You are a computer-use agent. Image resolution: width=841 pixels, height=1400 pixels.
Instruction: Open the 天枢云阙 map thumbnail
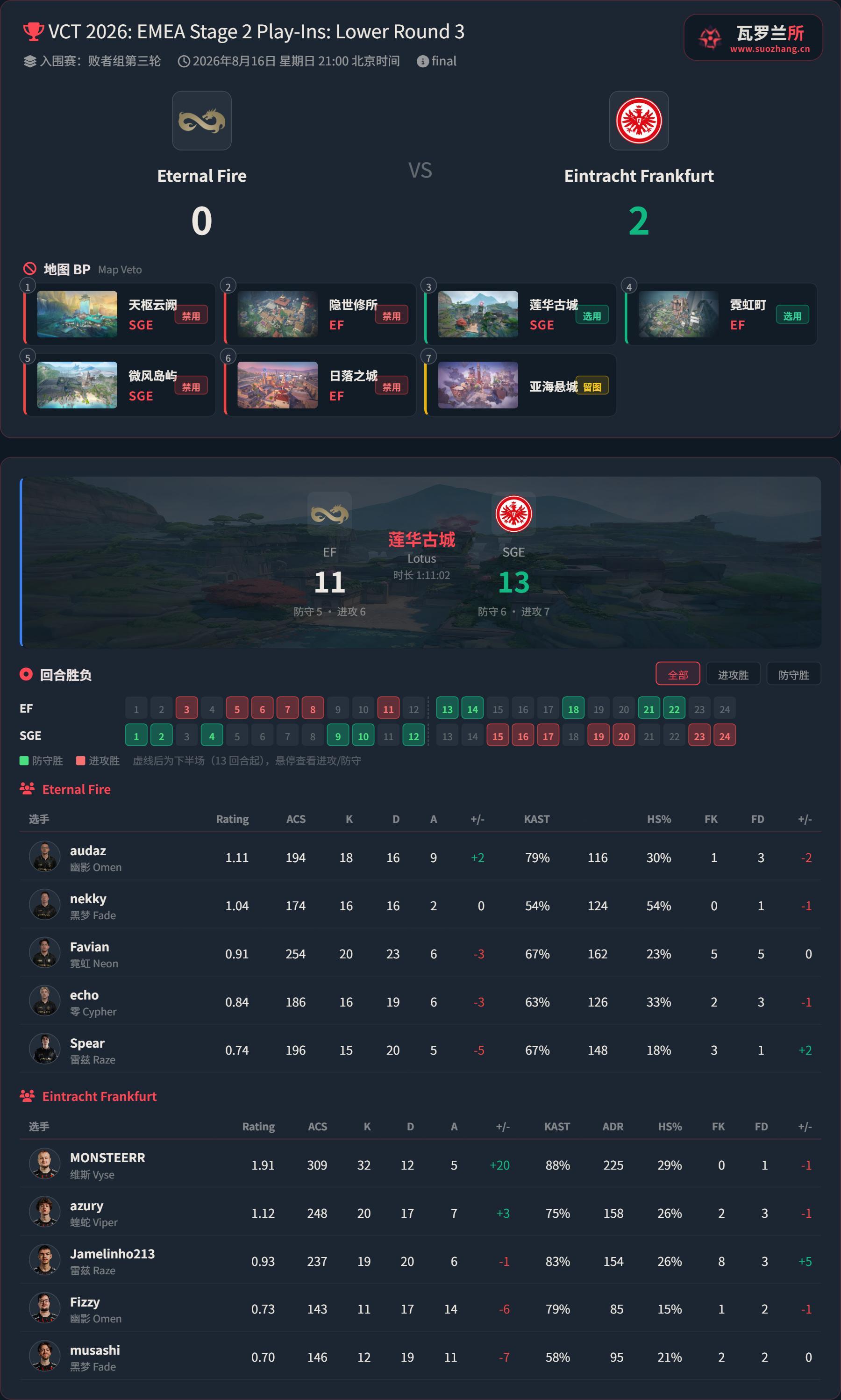coord(77,314)
